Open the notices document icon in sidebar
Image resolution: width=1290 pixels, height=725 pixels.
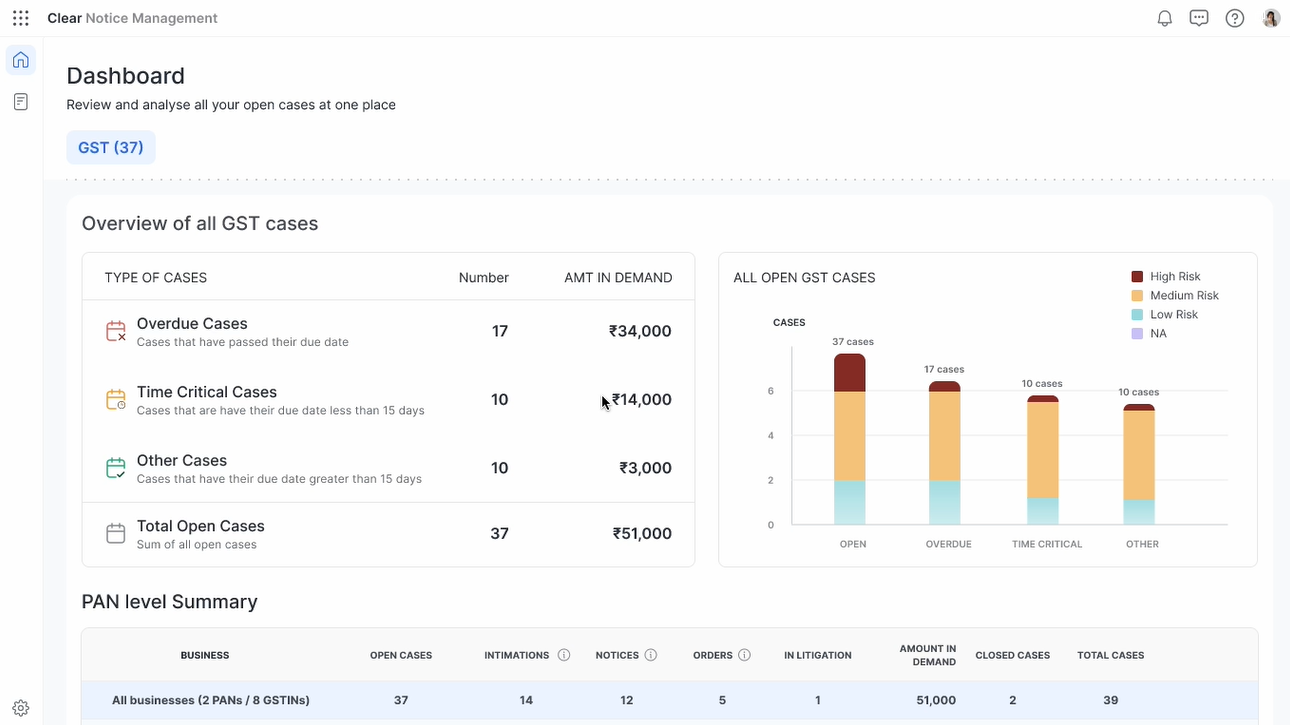(x=21, y=102)
